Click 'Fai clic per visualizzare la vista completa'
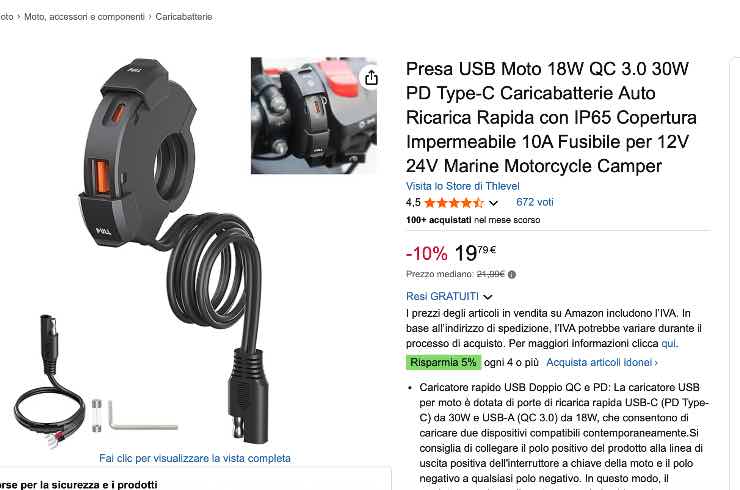740x490 pixels. [195, 458]
